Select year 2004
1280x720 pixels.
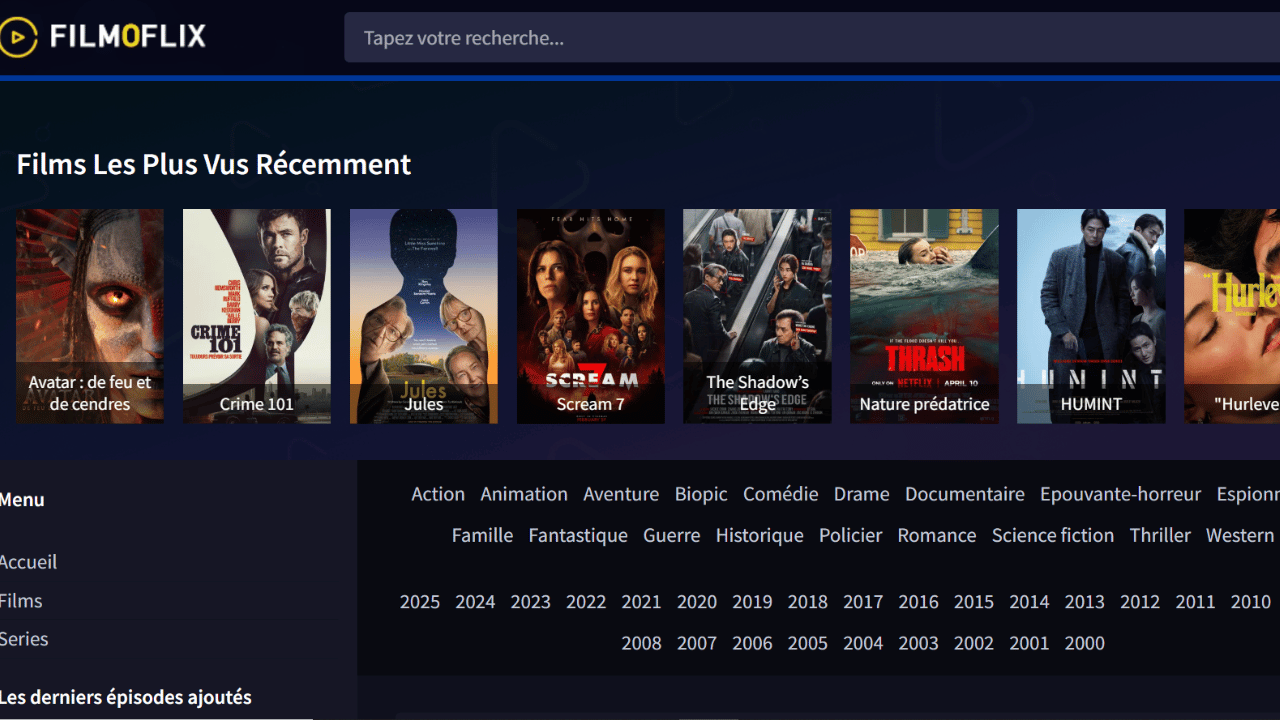click(x=863, y=643)
